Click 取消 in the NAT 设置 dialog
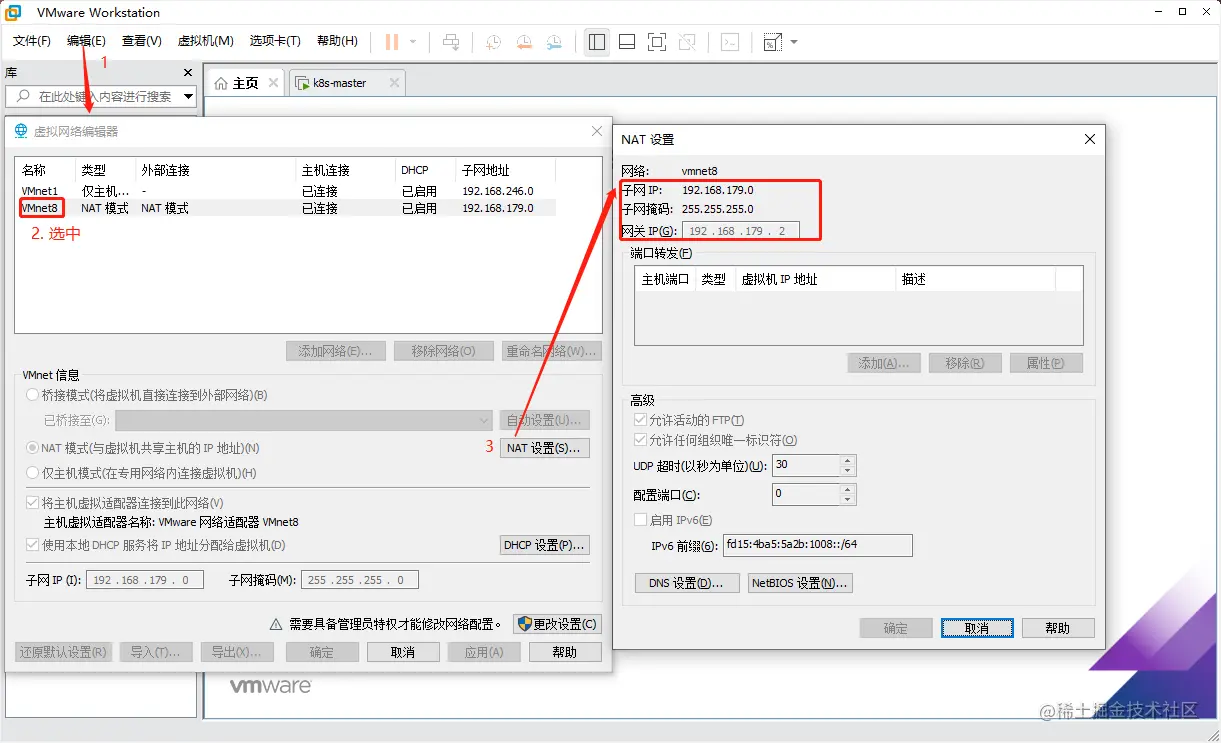Image resolution: width=1221 pixels, height=743 pixels. [x=977, y=628]
